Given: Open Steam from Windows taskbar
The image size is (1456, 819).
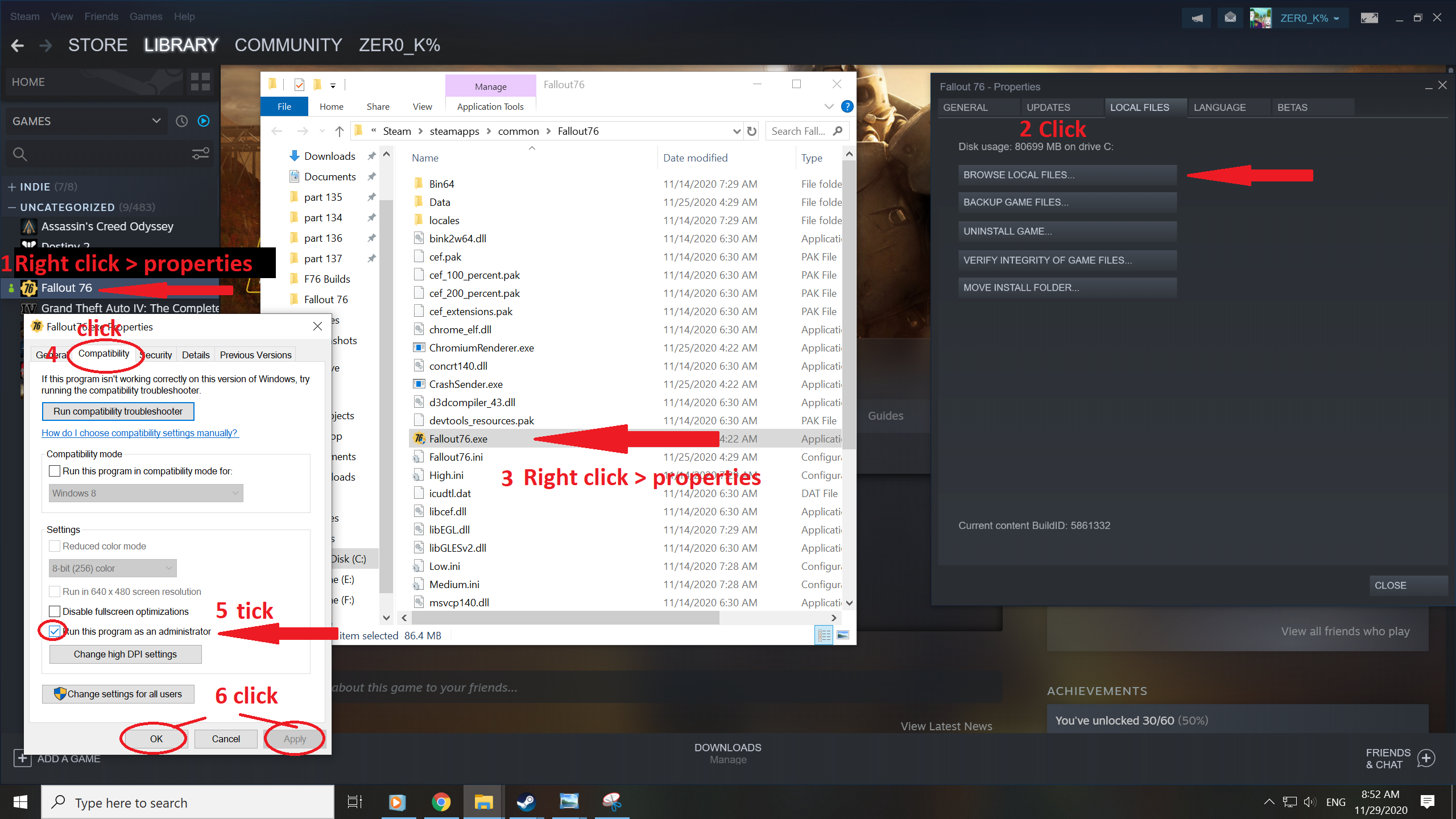Looking at the screenshot, I should (526, 802).
